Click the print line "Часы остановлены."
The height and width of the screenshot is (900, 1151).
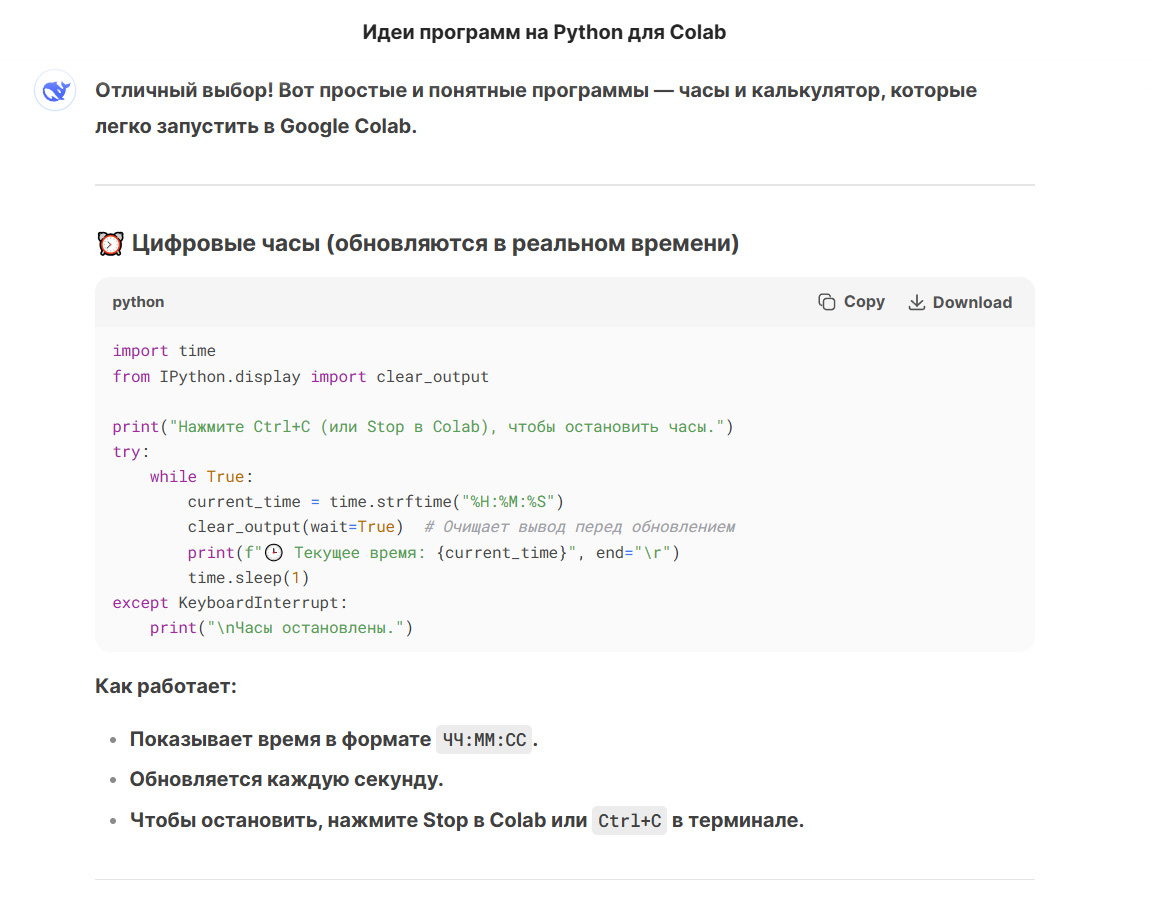[281, 628]
